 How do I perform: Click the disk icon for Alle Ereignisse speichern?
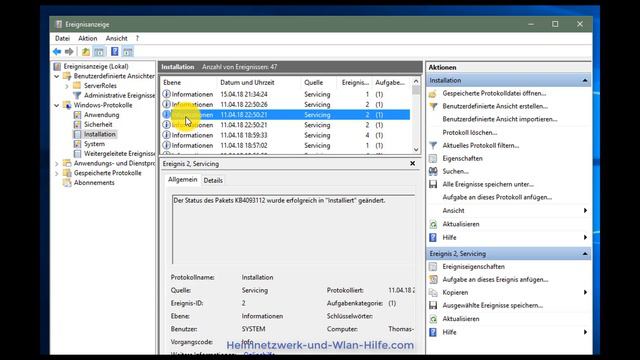tap(433, 184)
